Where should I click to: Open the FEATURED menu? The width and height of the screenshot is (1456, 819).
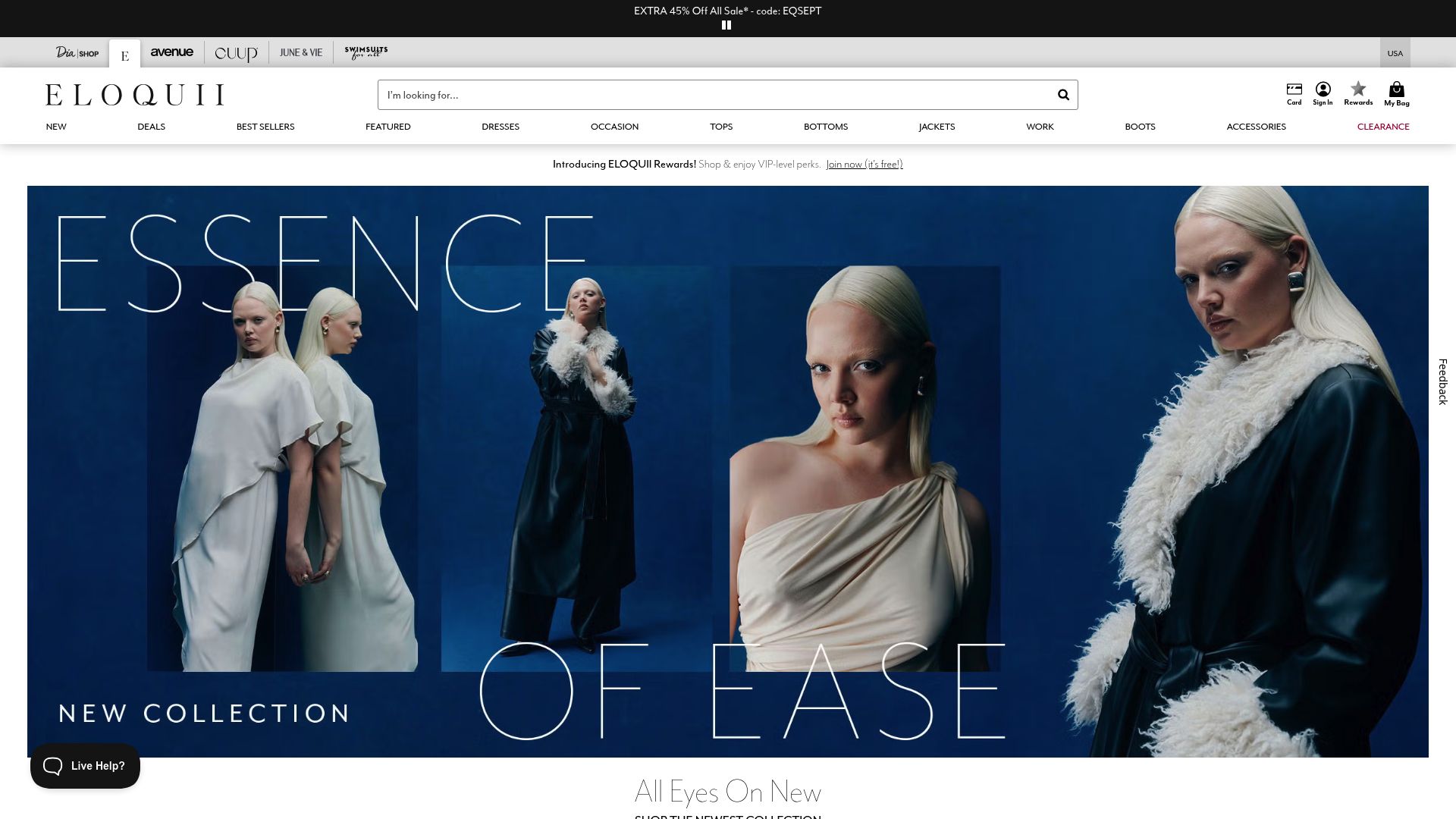coord(388,127)
